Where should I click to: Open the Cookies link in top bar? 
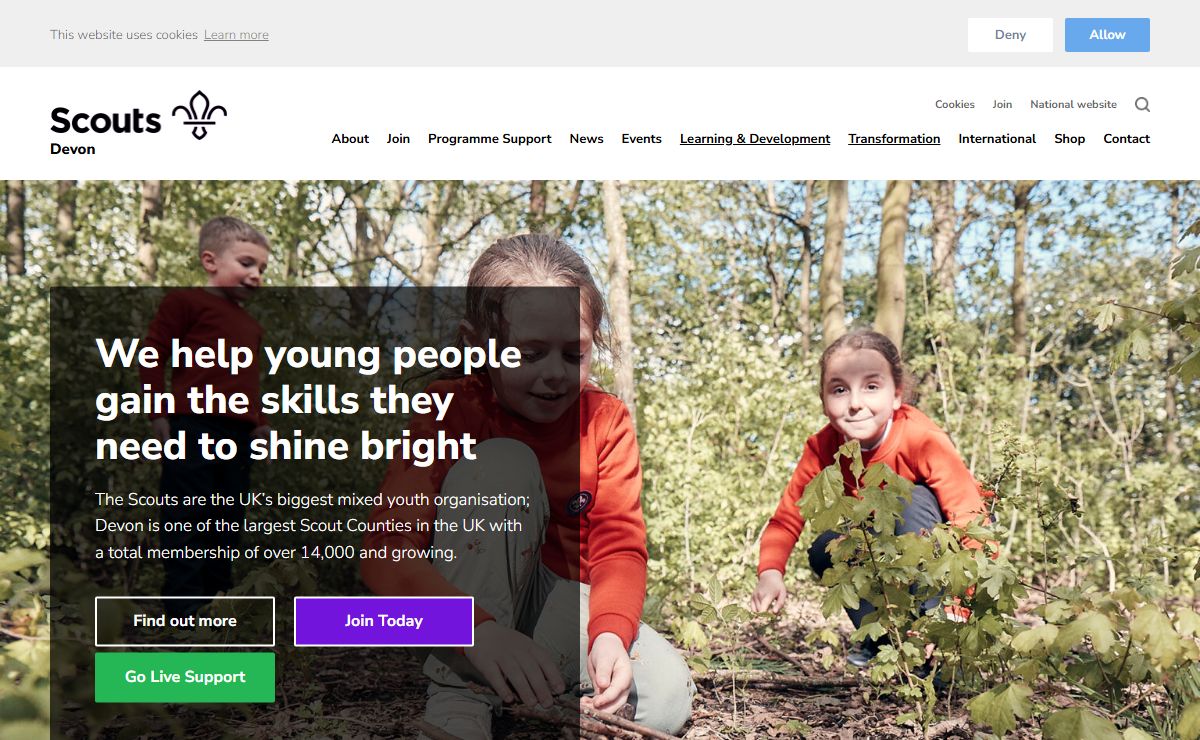click(x=954, y=104)
